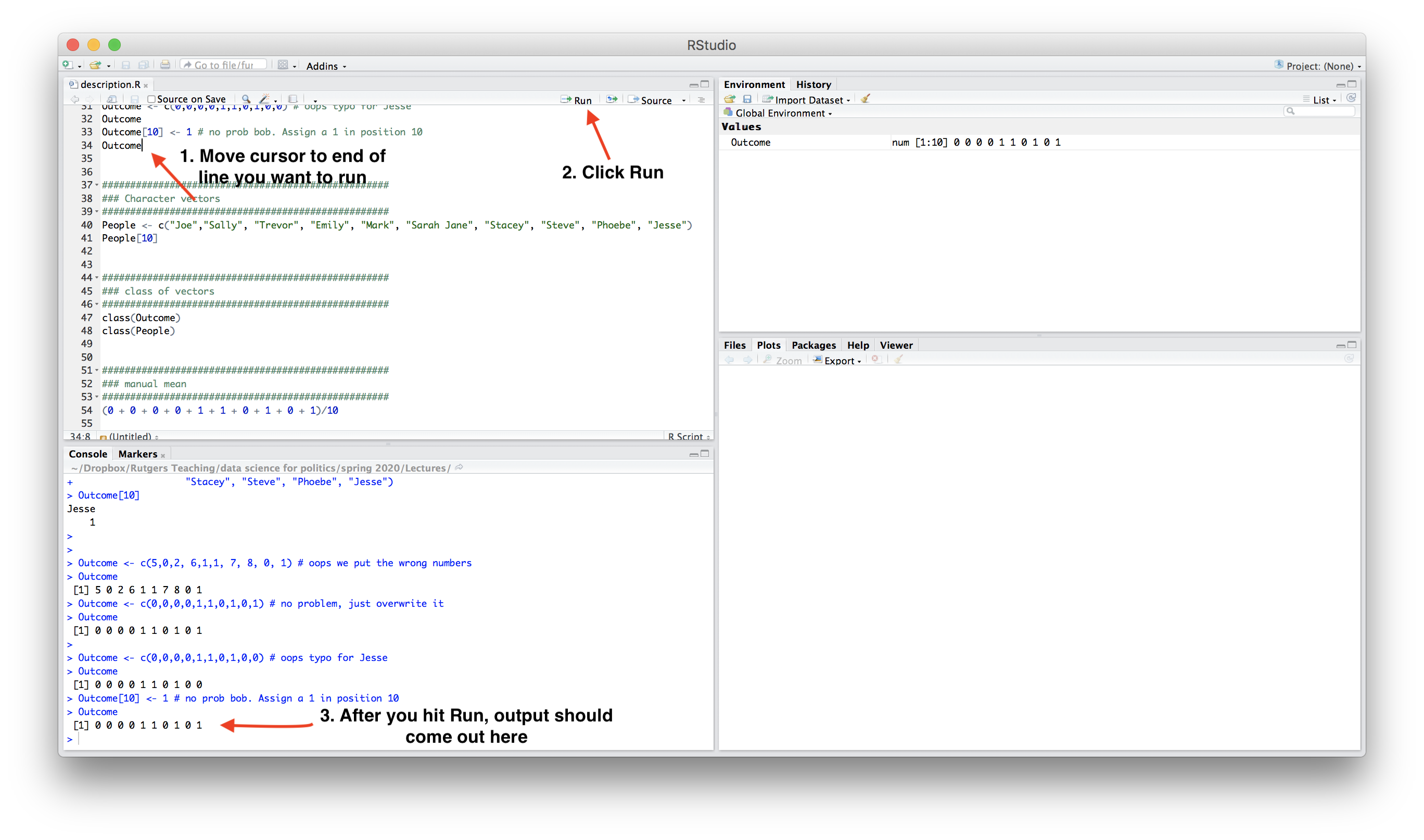Minimize the Console pane
This screenshot has width=1424, height=840.
coord(694,454)
